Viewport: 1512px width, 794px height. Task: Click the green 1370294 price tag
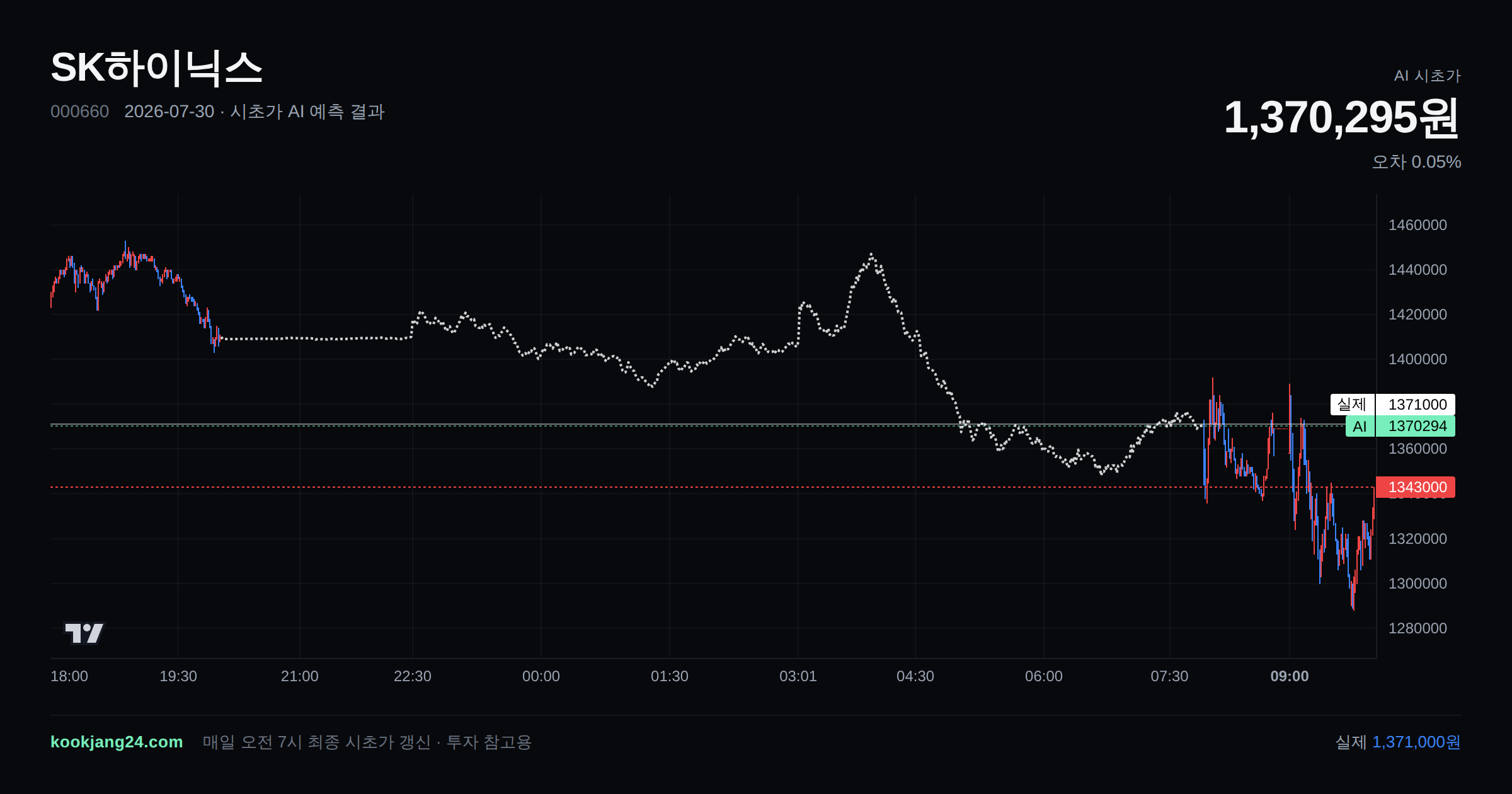click(1416, 426)
